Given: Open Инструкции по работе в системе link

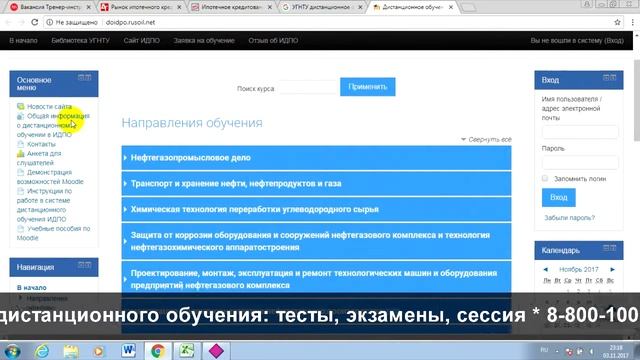Looking at the screenshot, I should pyautogui.click(x=44, y=205).
